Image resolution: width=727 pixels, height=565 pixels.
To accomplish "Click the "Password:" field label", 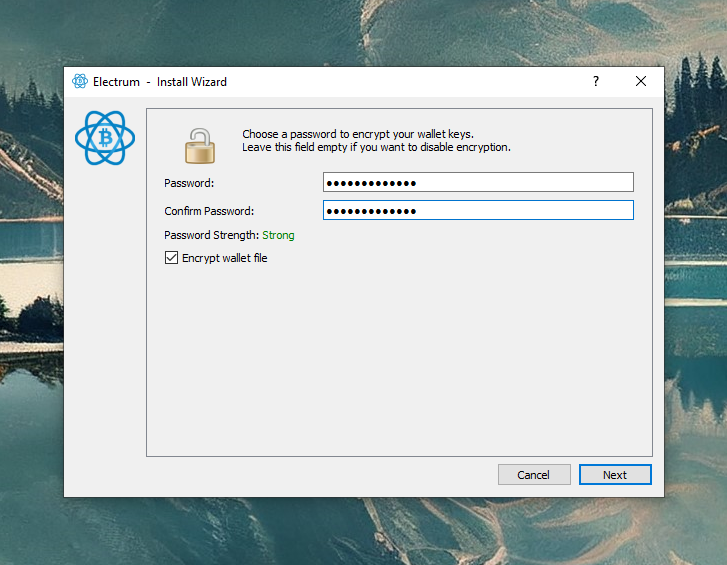I will (x=190, y=183).
